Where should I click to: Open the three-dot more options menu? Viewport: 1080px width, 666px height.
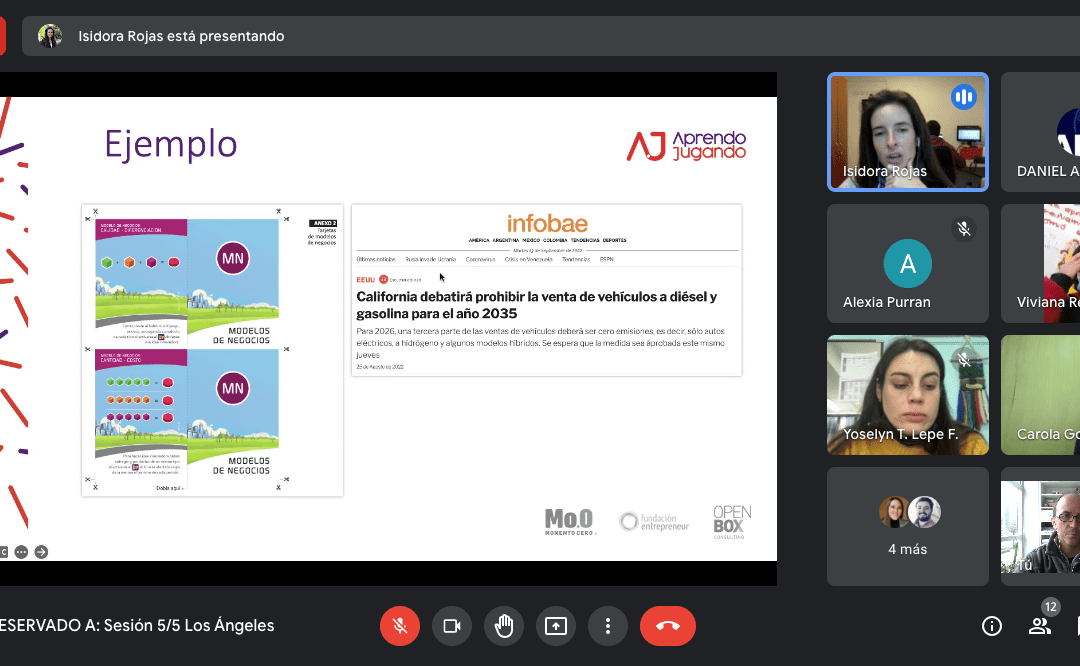(608, 625)
